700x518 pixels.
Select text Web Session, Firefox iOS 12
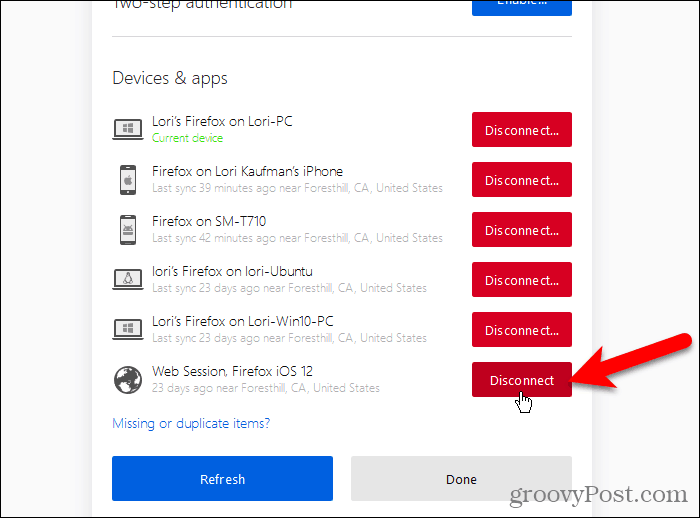232,372
